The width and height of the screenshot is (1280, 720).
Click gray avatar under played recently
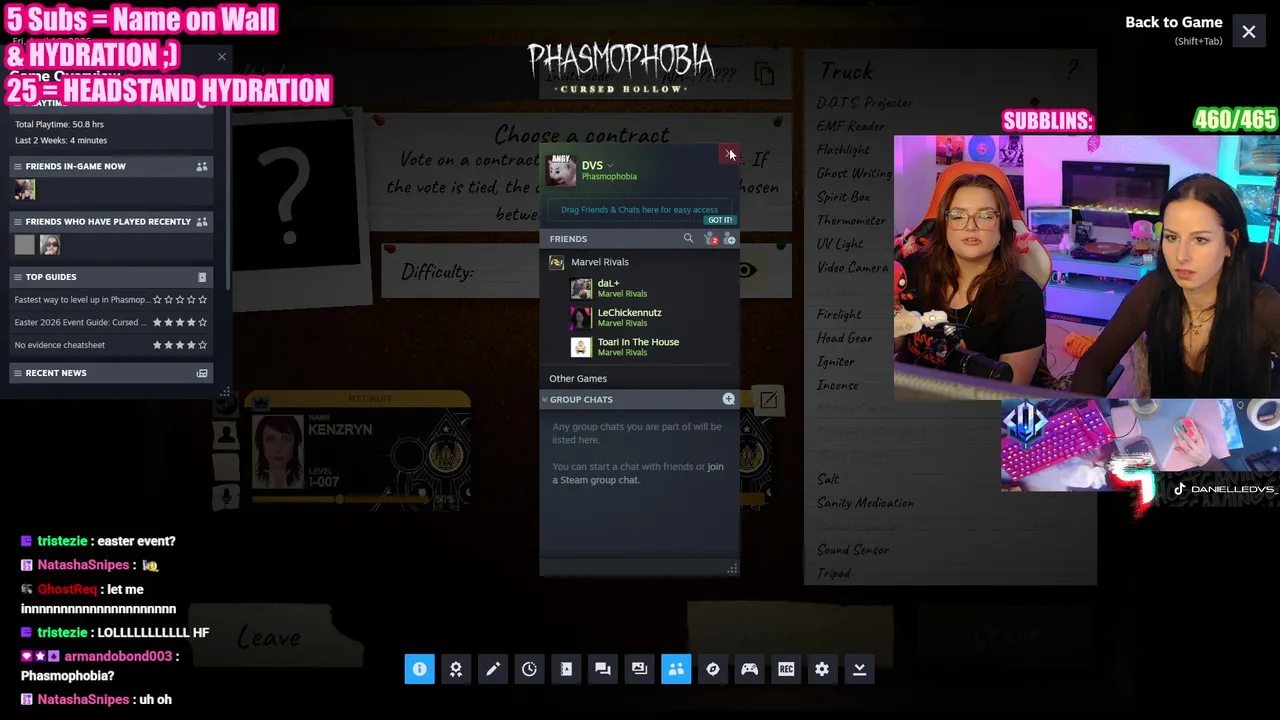pos(24,244)
